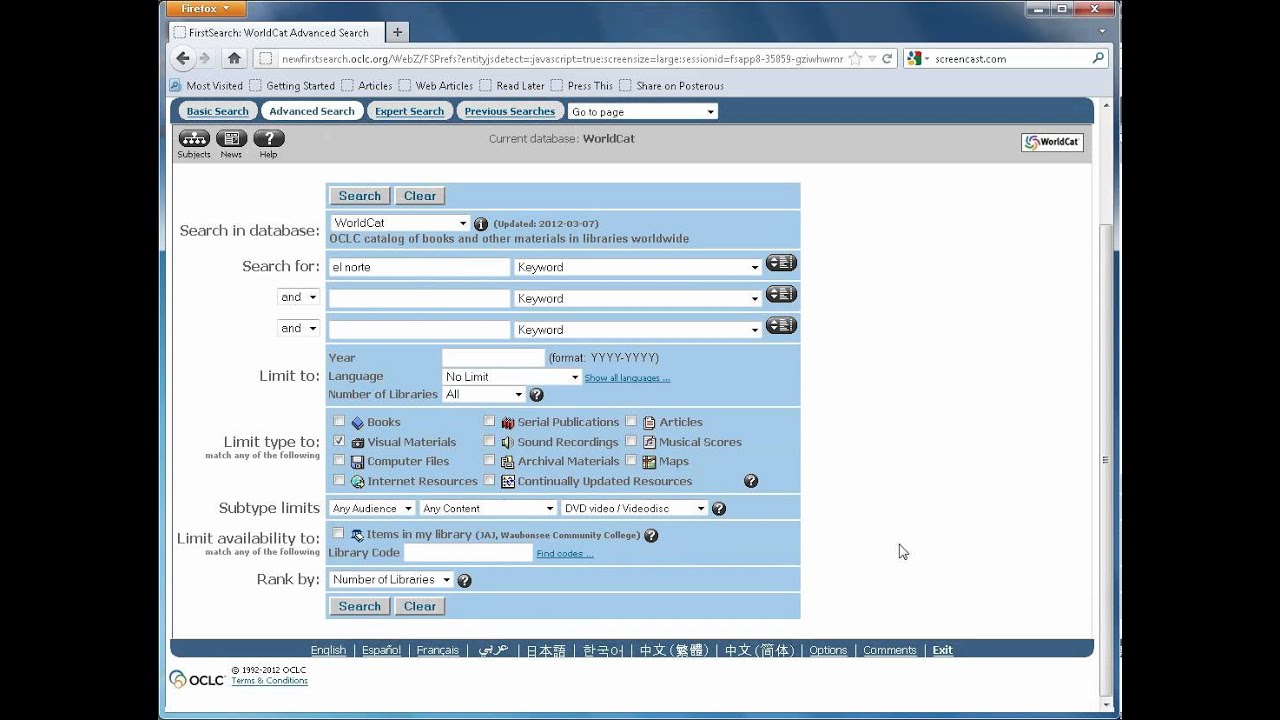Open the Firefox menu button
The image size is (1280, 720).
point(205,9)
